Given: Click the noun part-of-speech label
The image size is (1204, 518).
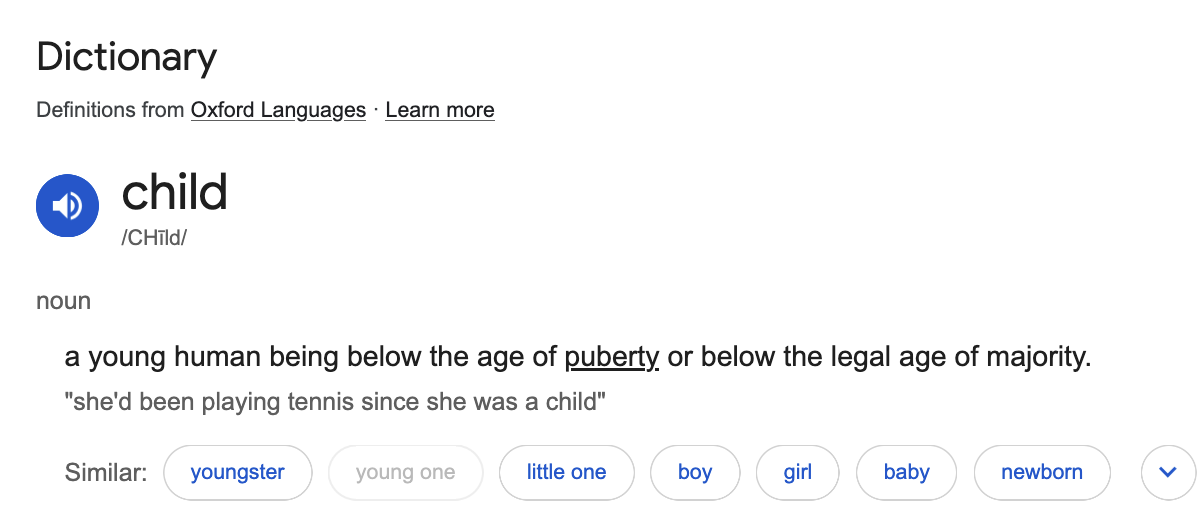Looking at the screenshot, I should (x=63, y=300).
